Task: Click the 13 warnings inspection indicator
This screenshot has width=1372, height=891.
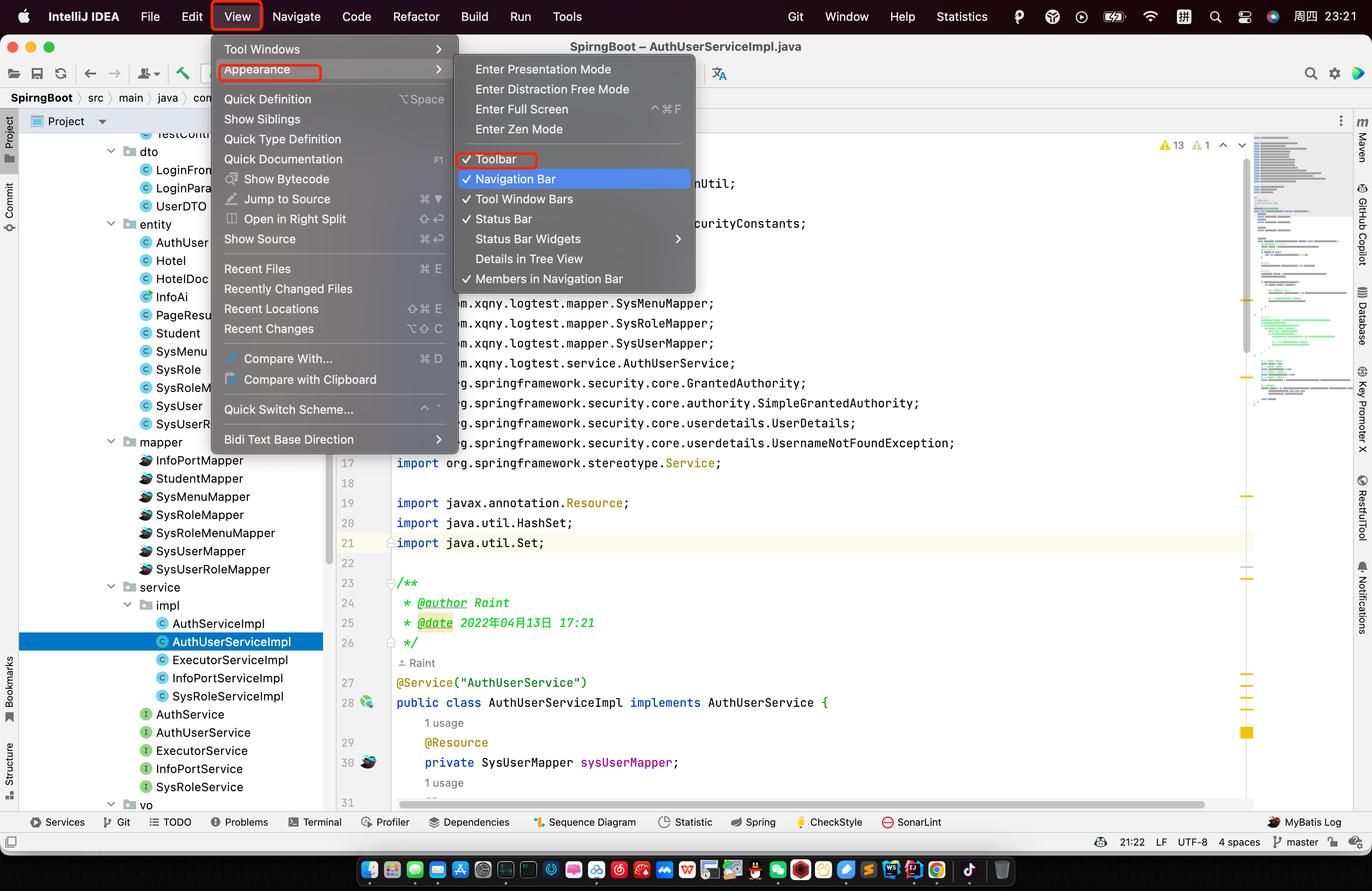Action: tap(1171, 145)
